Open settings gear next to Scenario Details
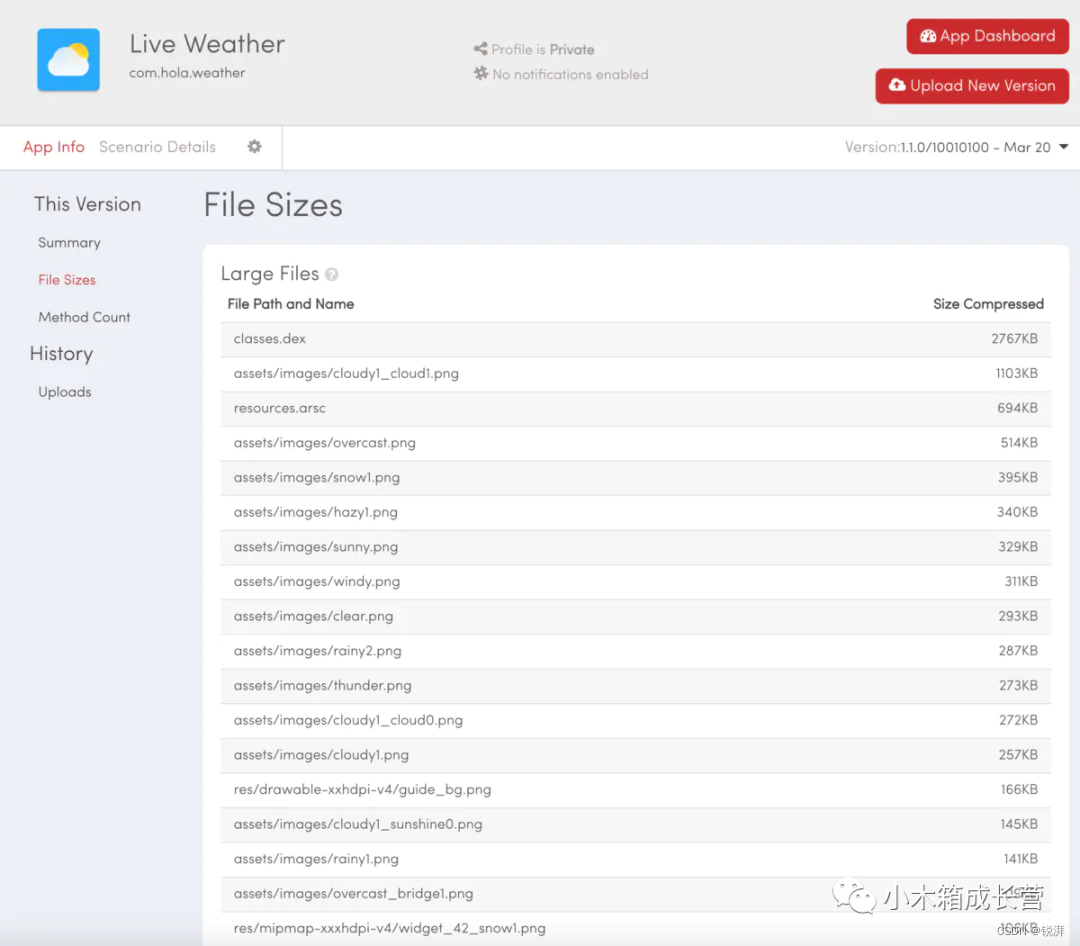 (254, 147)
